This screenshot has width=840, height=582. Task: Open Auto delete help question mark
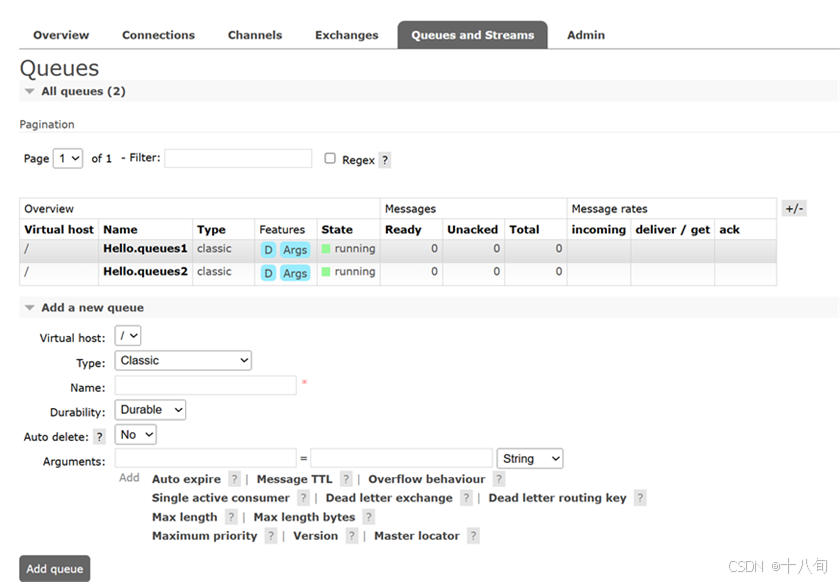[x=99, y=437]
